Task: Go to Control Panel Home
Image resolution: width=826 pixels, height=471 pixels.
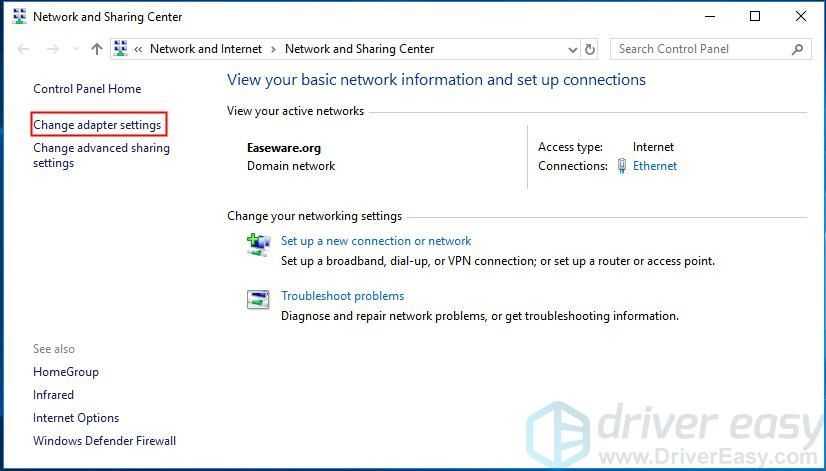Action: tap(87, 89)
